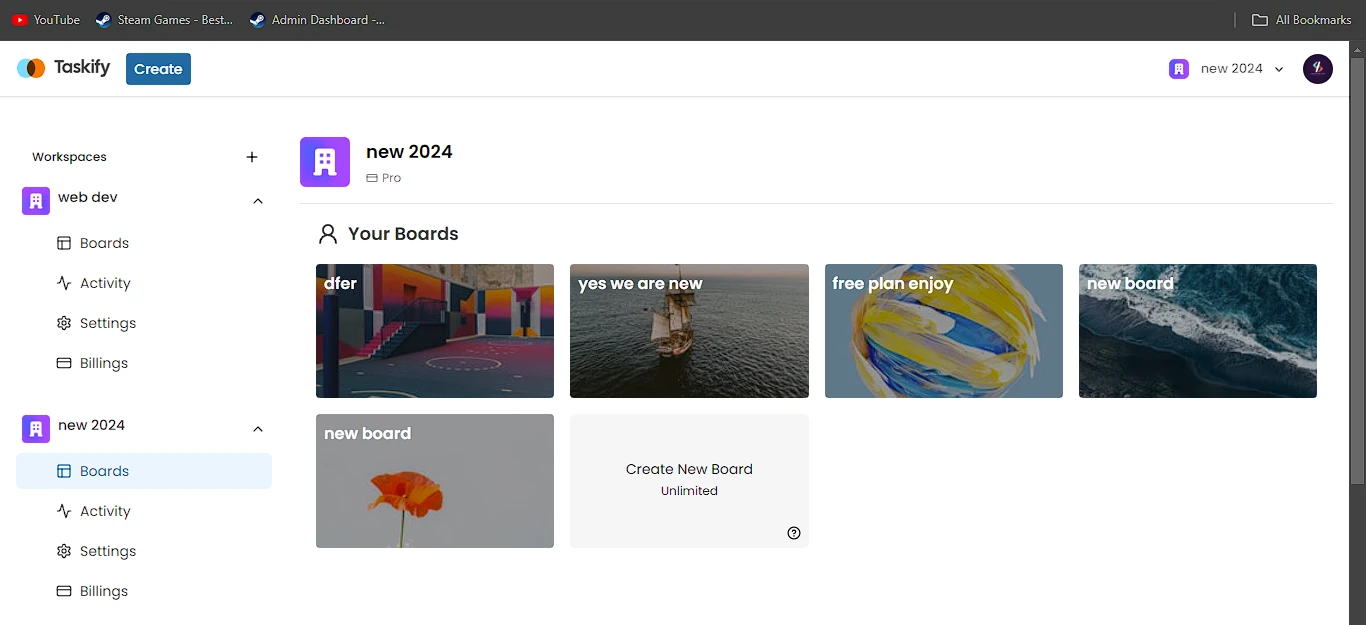Collapse the web dev workspace section

coord(258,201)
